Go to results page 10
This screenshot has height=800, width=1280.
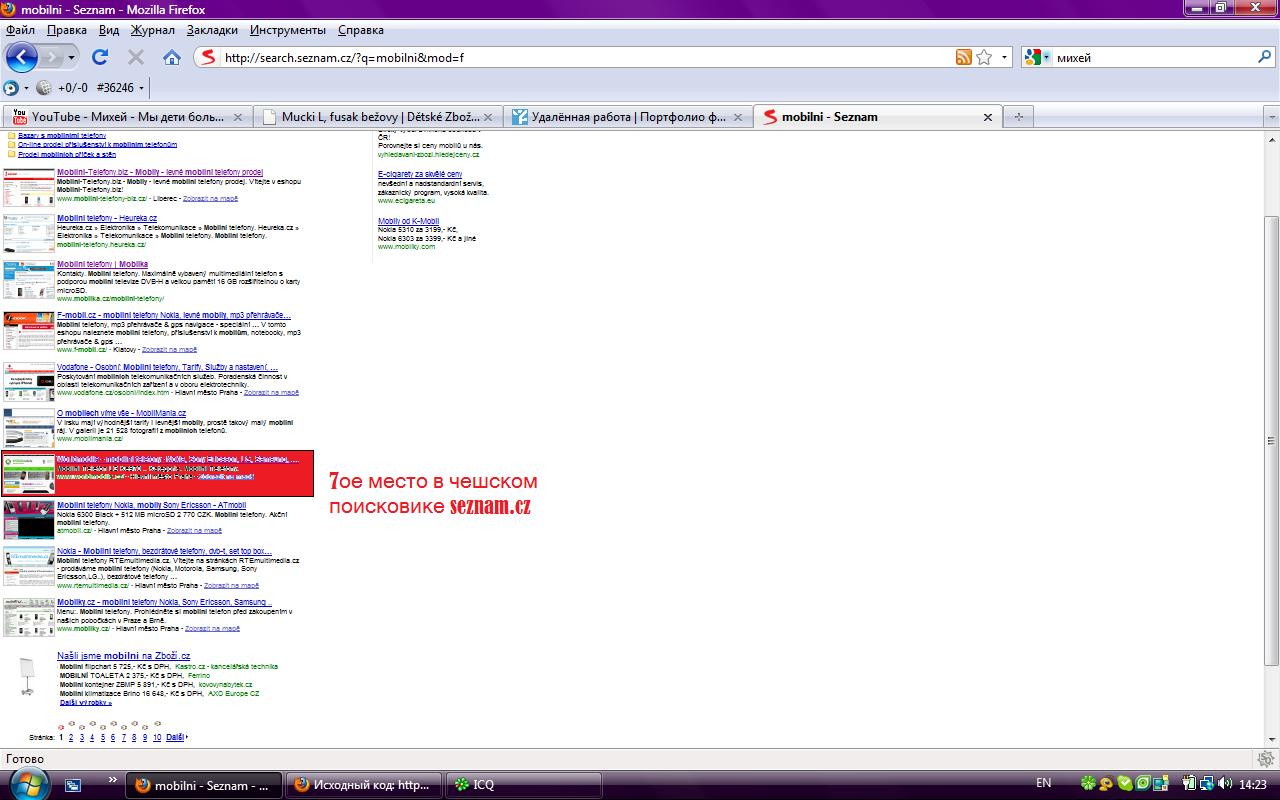157,738
